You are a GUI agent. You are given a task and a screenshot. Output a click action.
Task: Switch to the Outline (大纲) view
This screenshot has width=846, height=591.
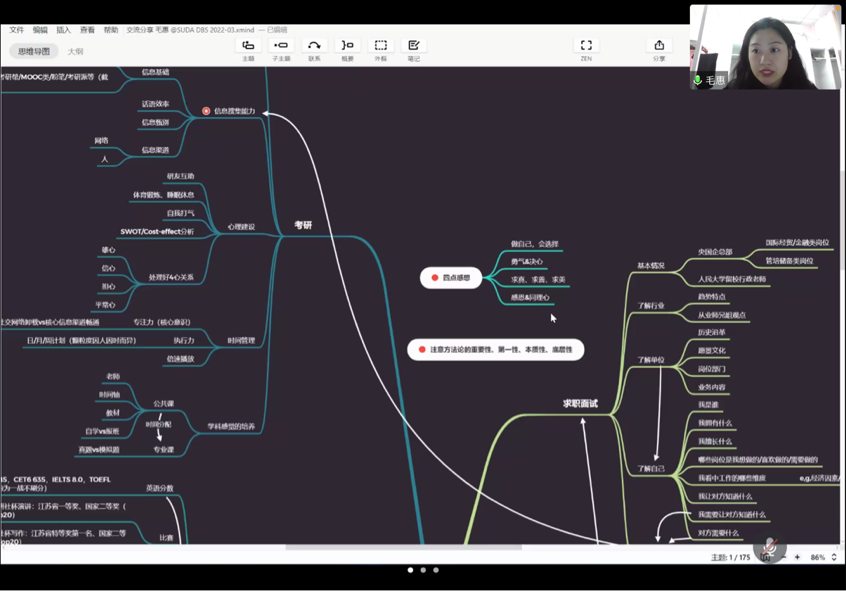tap(75, 51)
